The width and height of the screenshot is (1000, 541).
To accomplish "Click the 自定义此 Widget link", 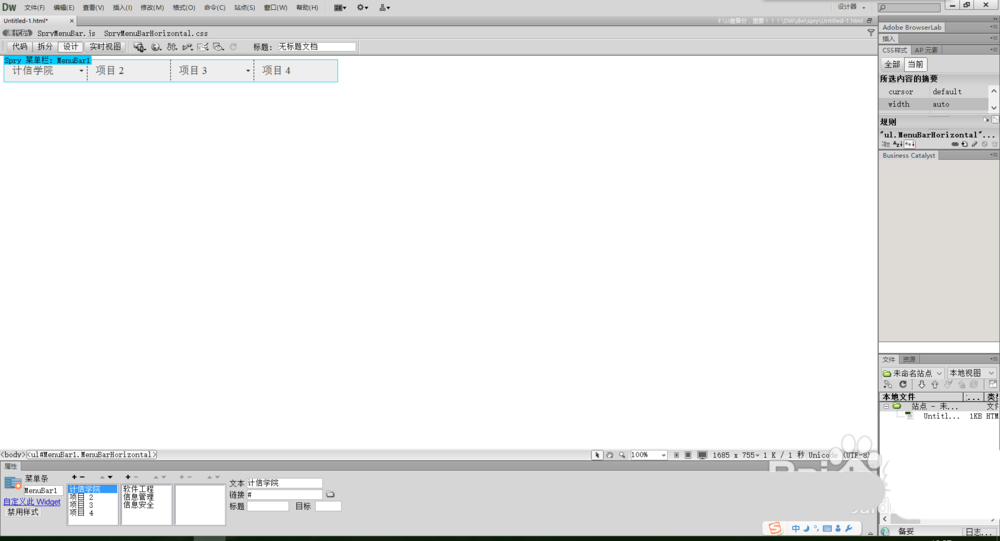I will click(32, 502).
